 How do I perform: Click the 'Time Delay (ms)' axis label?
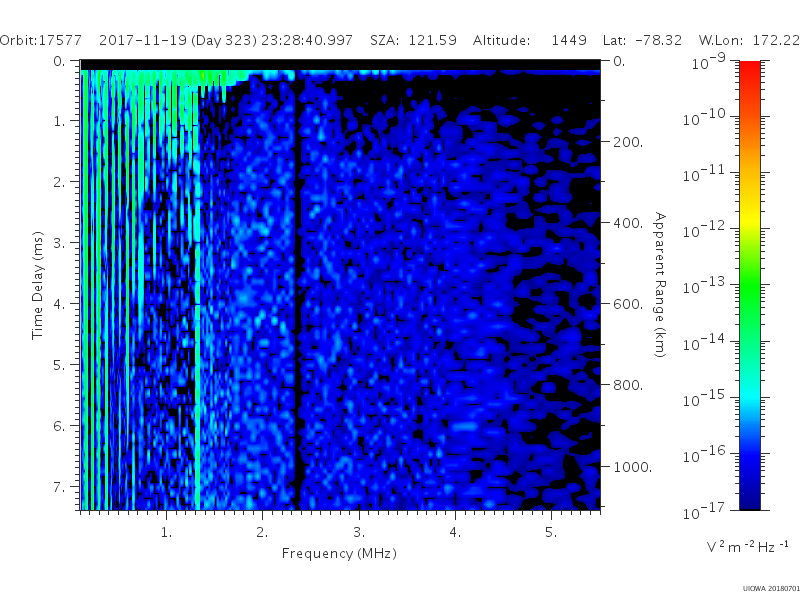click(x=37, y=285)
